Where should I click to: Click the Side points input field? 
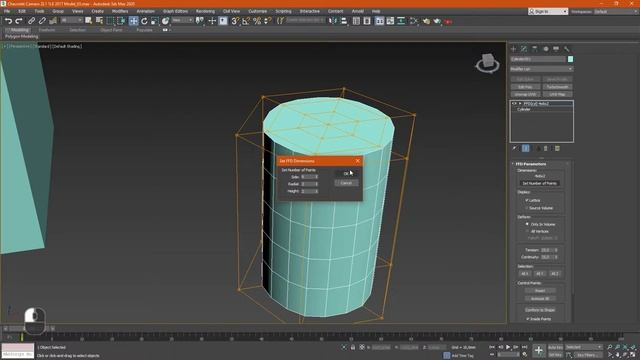click(x=309, y=177)
